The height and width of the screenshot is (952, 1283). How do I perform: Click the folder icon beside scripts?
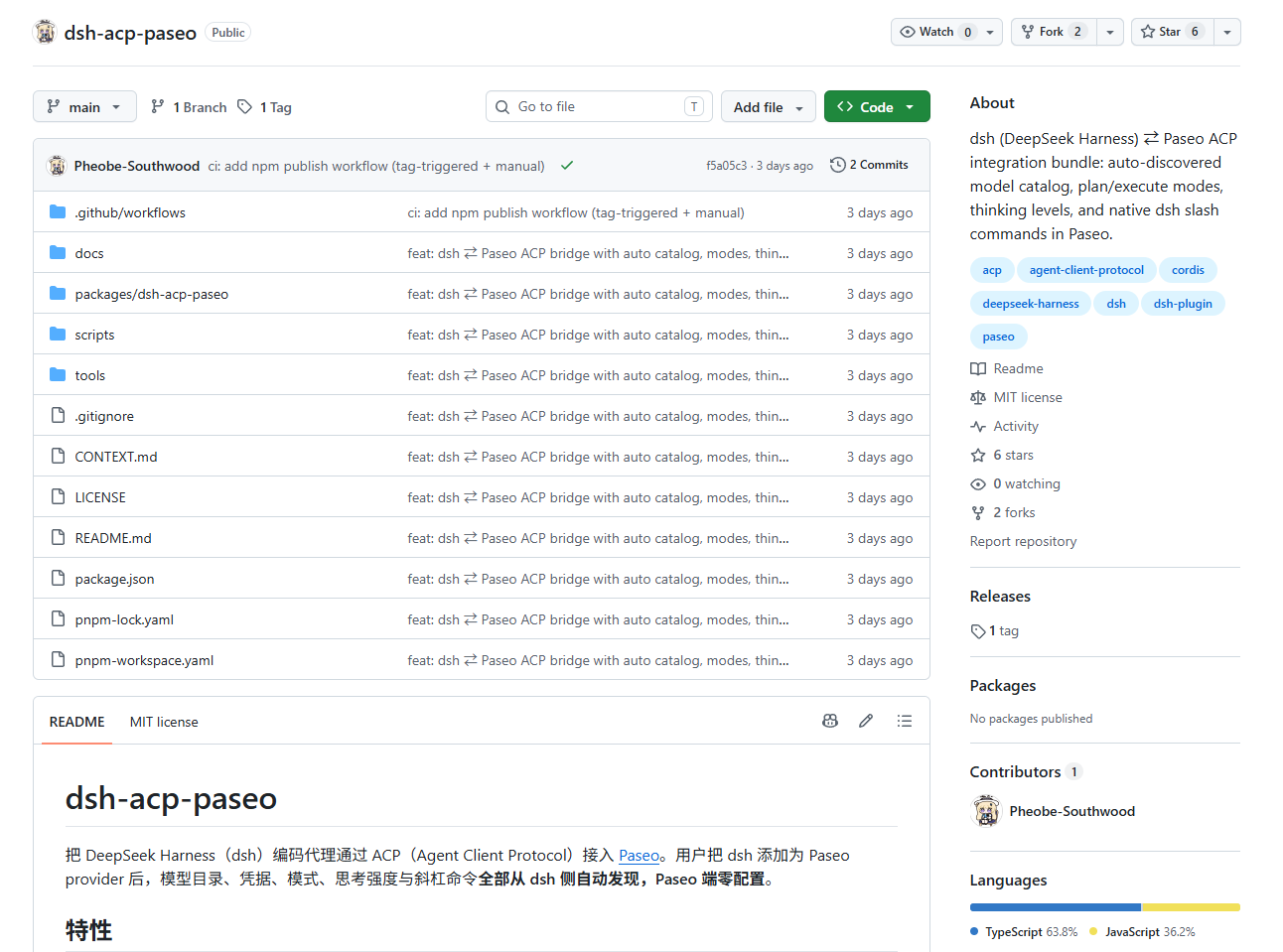click(58, 334)
